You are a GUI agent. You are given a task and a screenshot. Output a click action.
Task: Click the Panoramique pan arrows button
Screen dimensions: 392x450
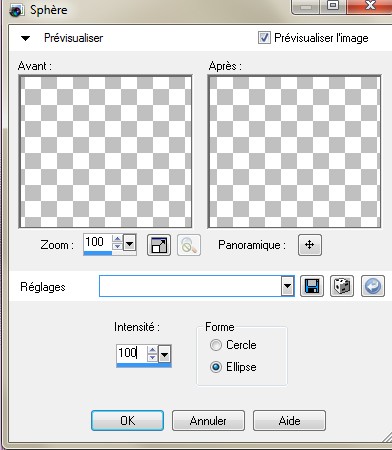tap(310, 245)
